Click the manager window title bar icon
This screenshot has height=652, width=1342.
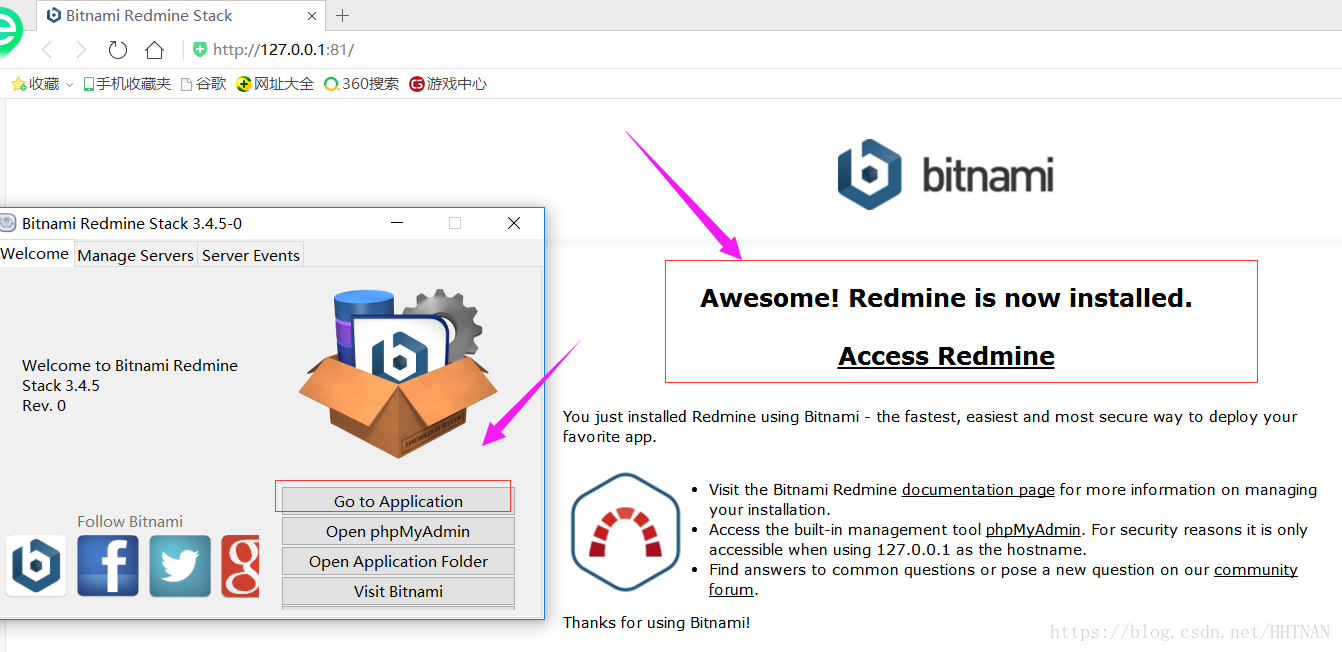pyautogui.click(x=8, y=223)
